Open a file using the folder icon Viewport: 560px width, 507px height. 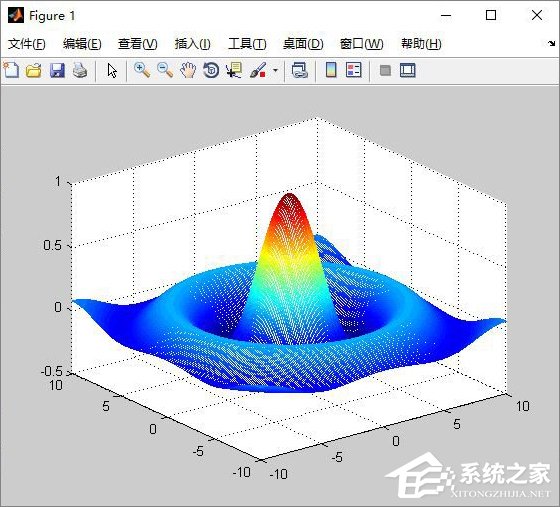[x=34, y=70]
